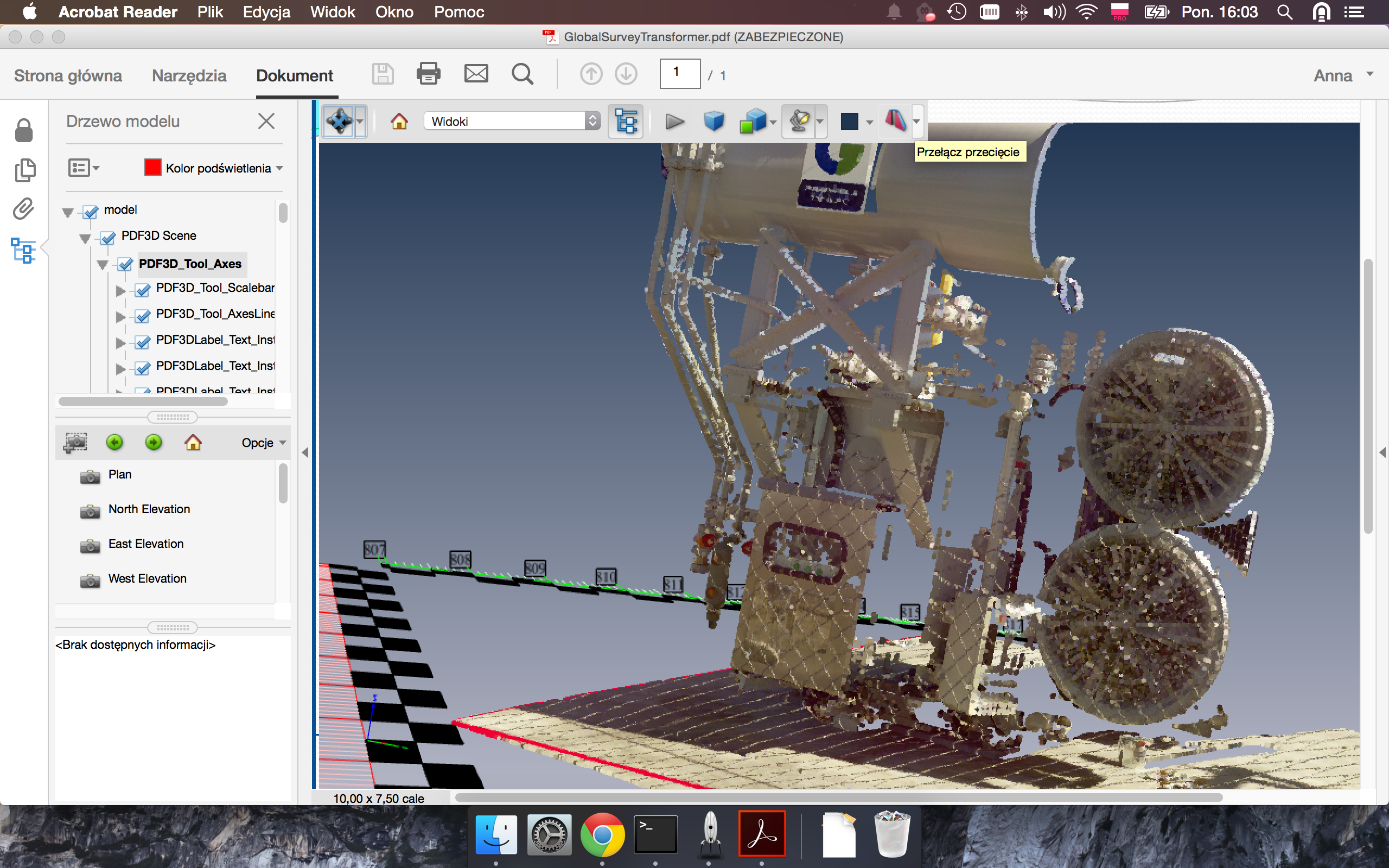Collapse the PDF3D_Tool_Axes tree node
Viewport: 1389px width, 868px height.
pyautogui.click(x=103, y=265)
